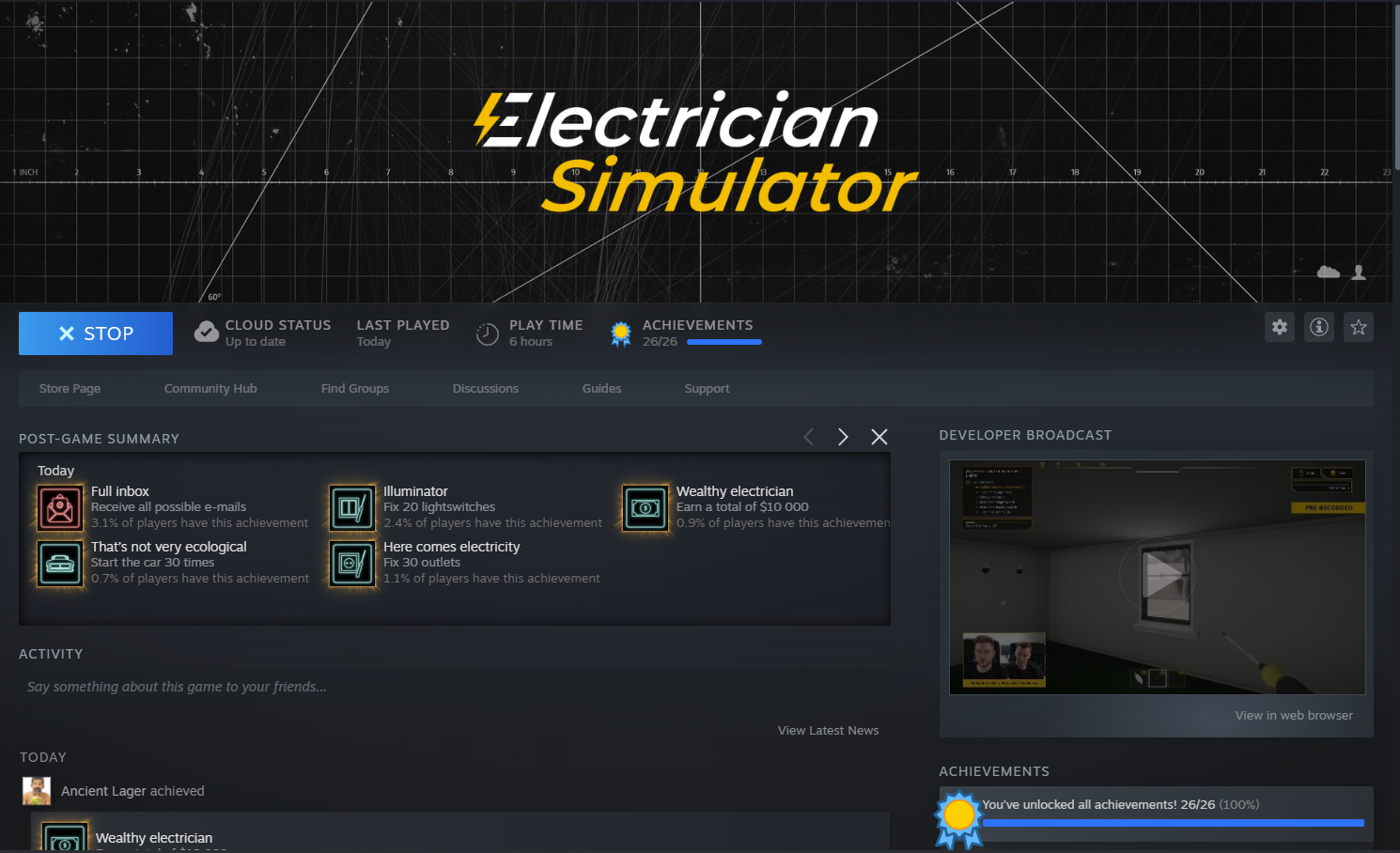1400x853 pixels.
Task: Open the Discussions tab
Action: pyautogui.click(x=486, y=388)
